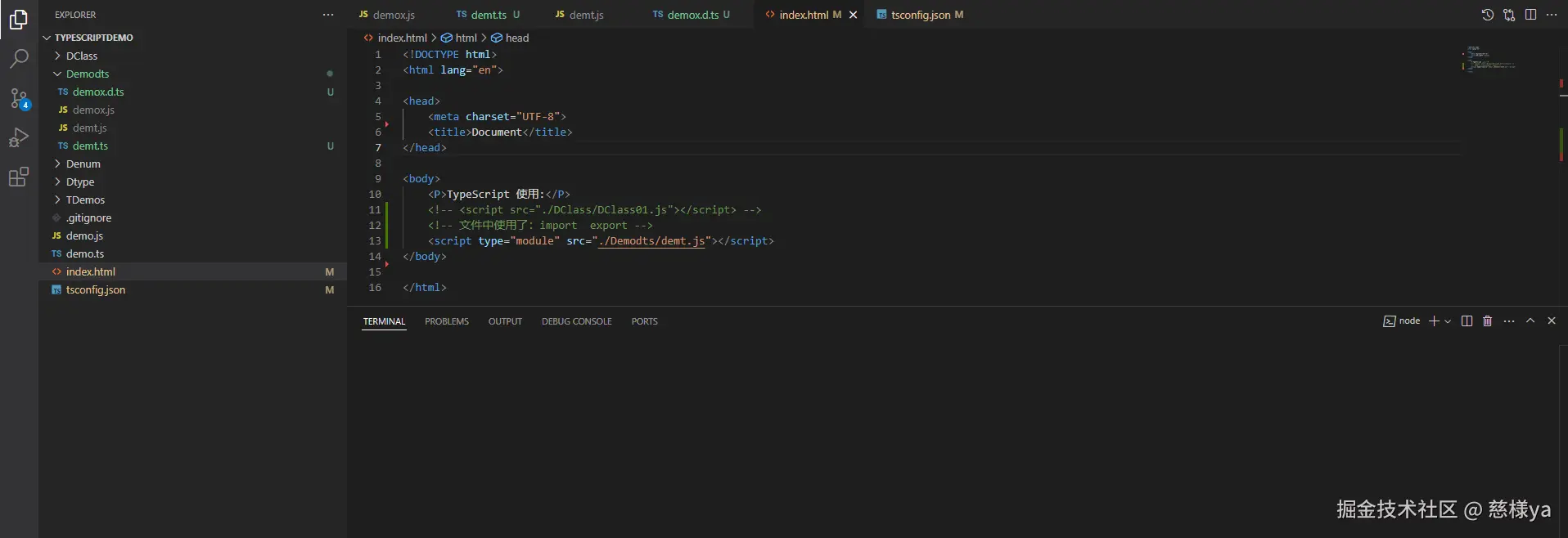
Task: Click the Document title text in code
Action: (x=497, y=132)
